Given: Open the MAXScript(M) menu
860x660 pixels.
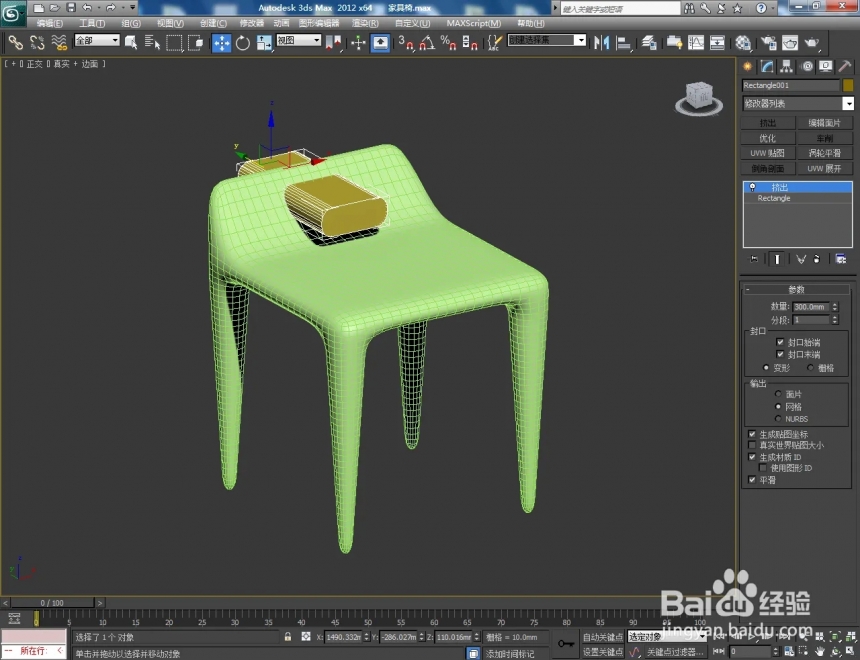Looking at the screenshot, I should pos(473,23).
